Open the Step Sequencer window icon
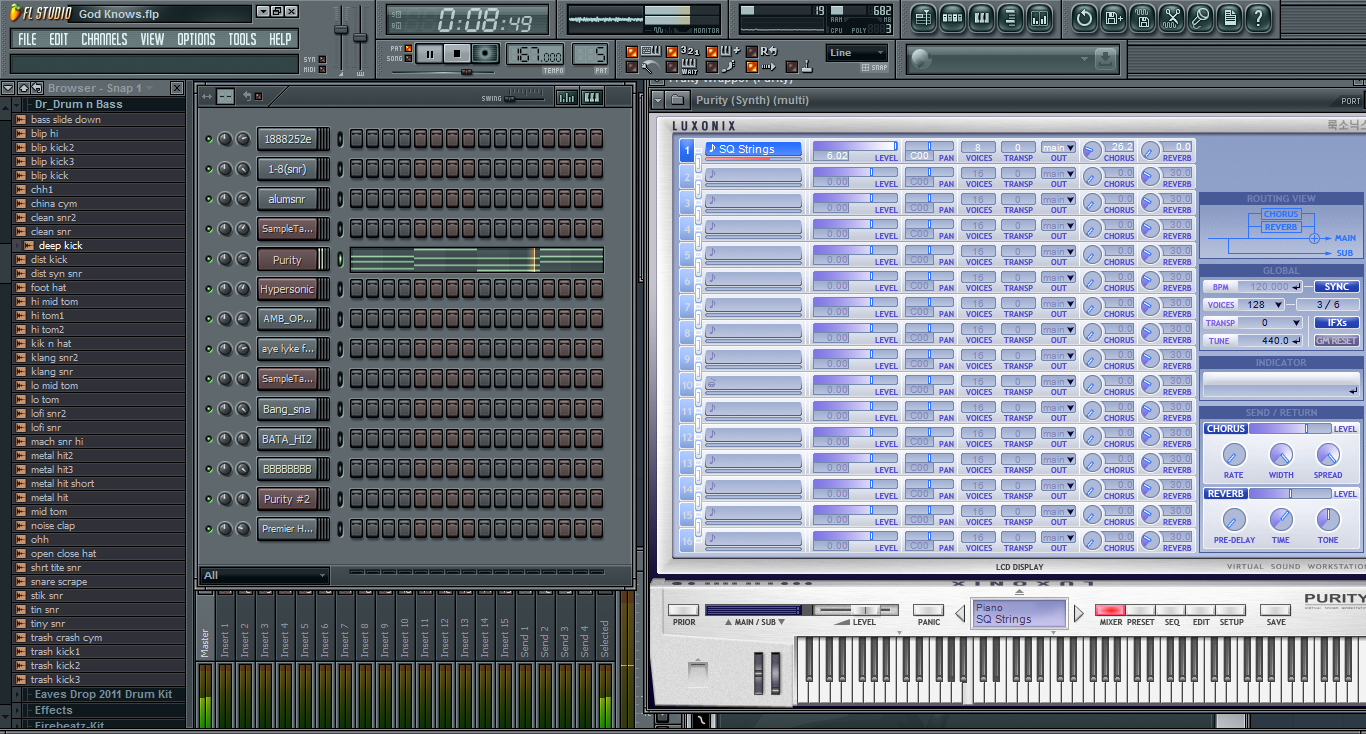Image resolution: width=1366 pixels, height=734 pixels. 953,17
